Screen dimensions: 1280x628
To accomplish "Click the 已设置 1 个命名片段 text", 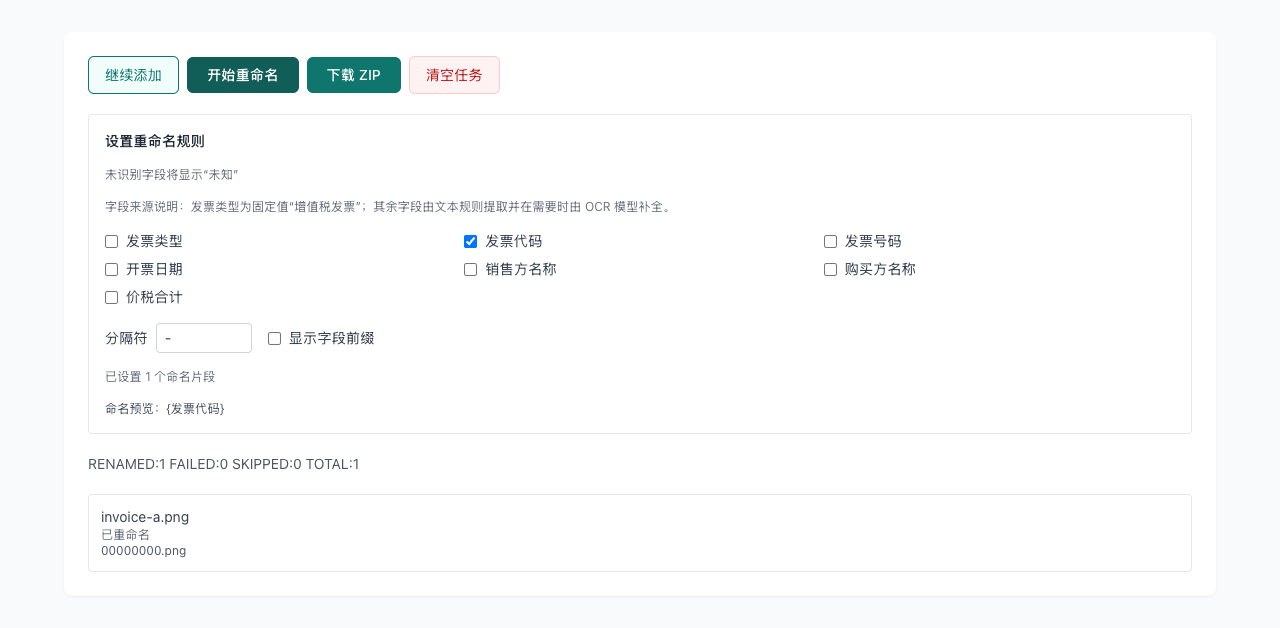I will coord(158,376).
